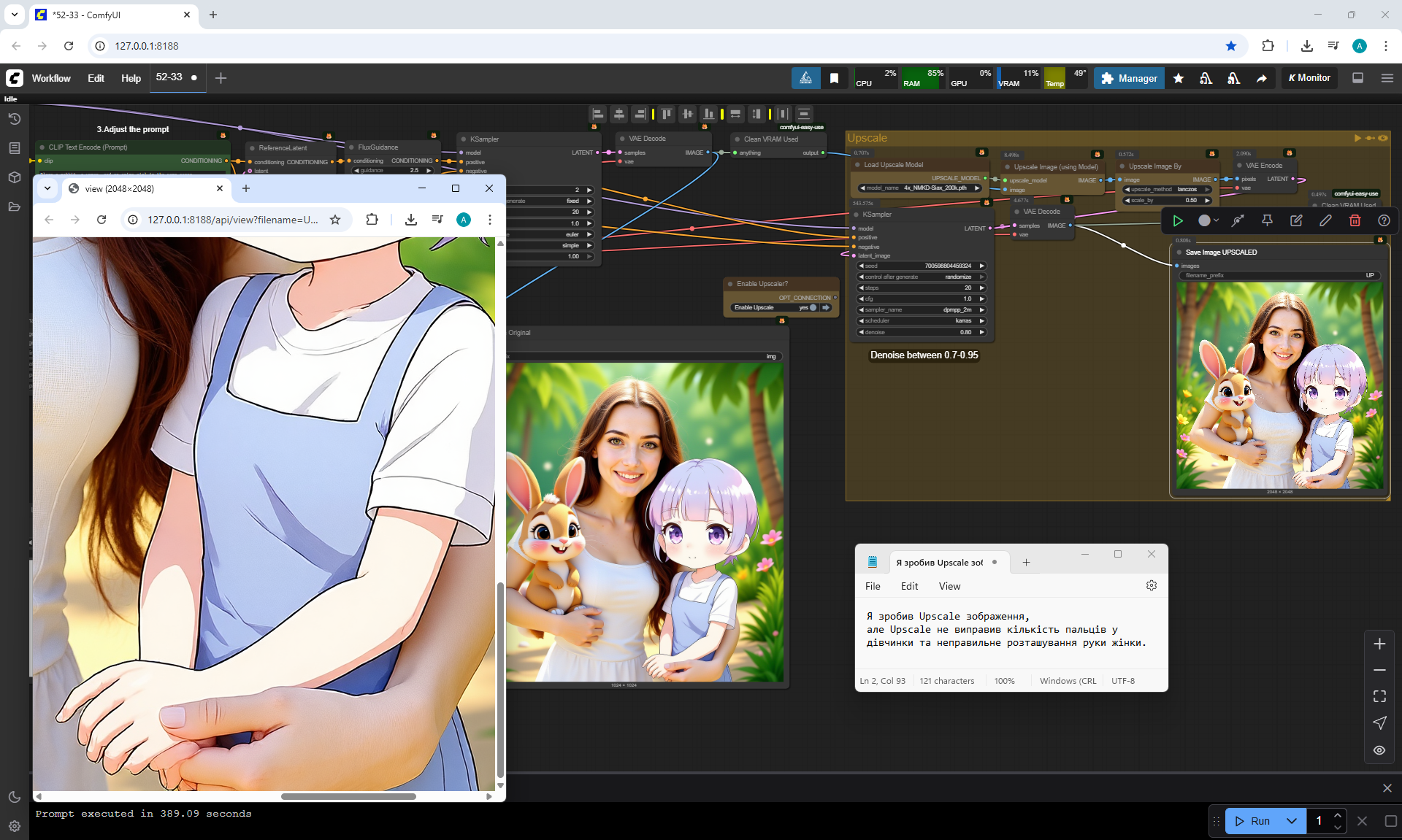
Task: Expand the Run button dropdown arrow
Action: [1292, 821]
